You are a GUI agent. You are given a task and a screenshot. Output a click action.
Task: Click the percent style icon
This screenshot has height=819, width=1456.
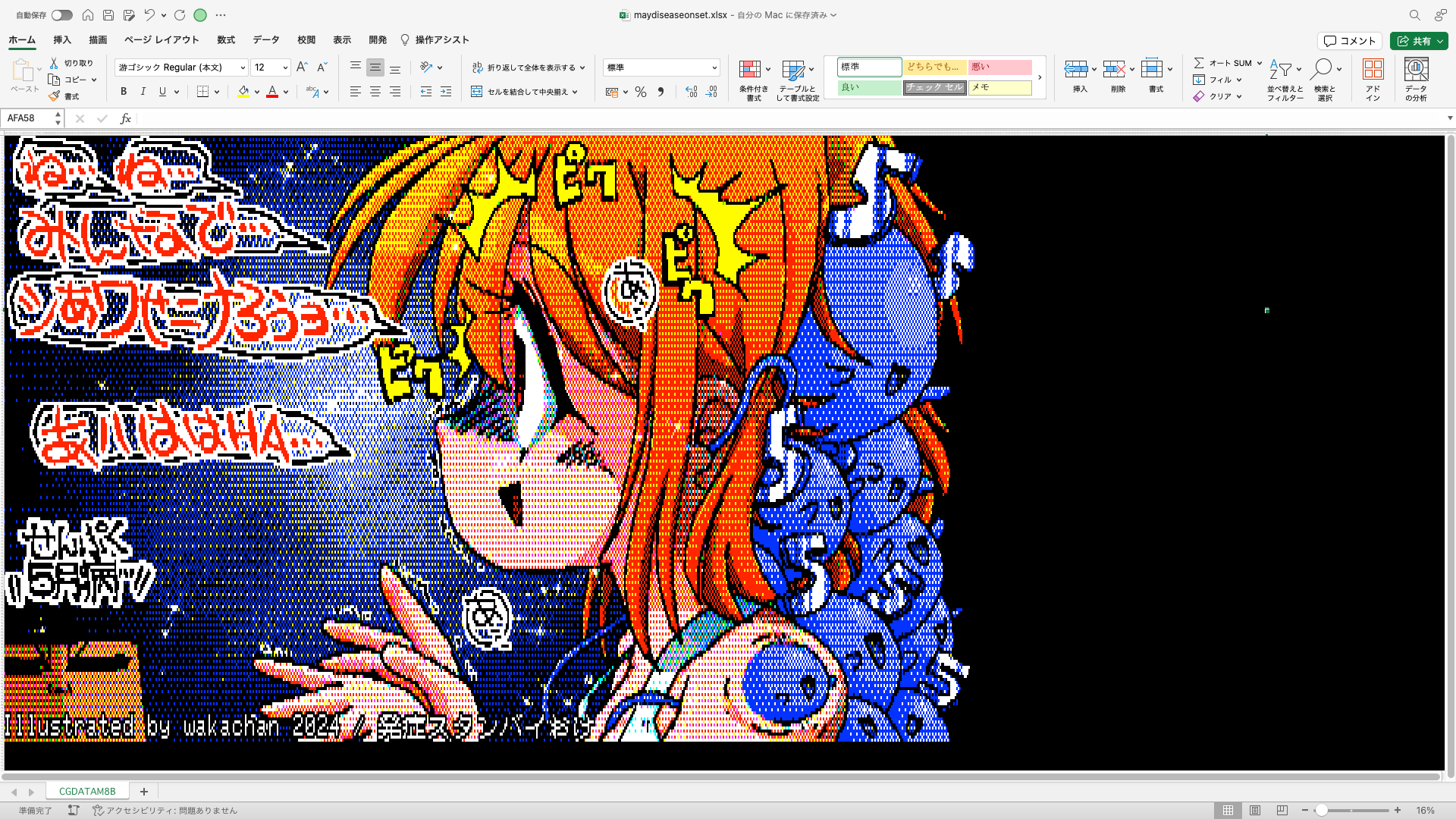click(641, 92)
